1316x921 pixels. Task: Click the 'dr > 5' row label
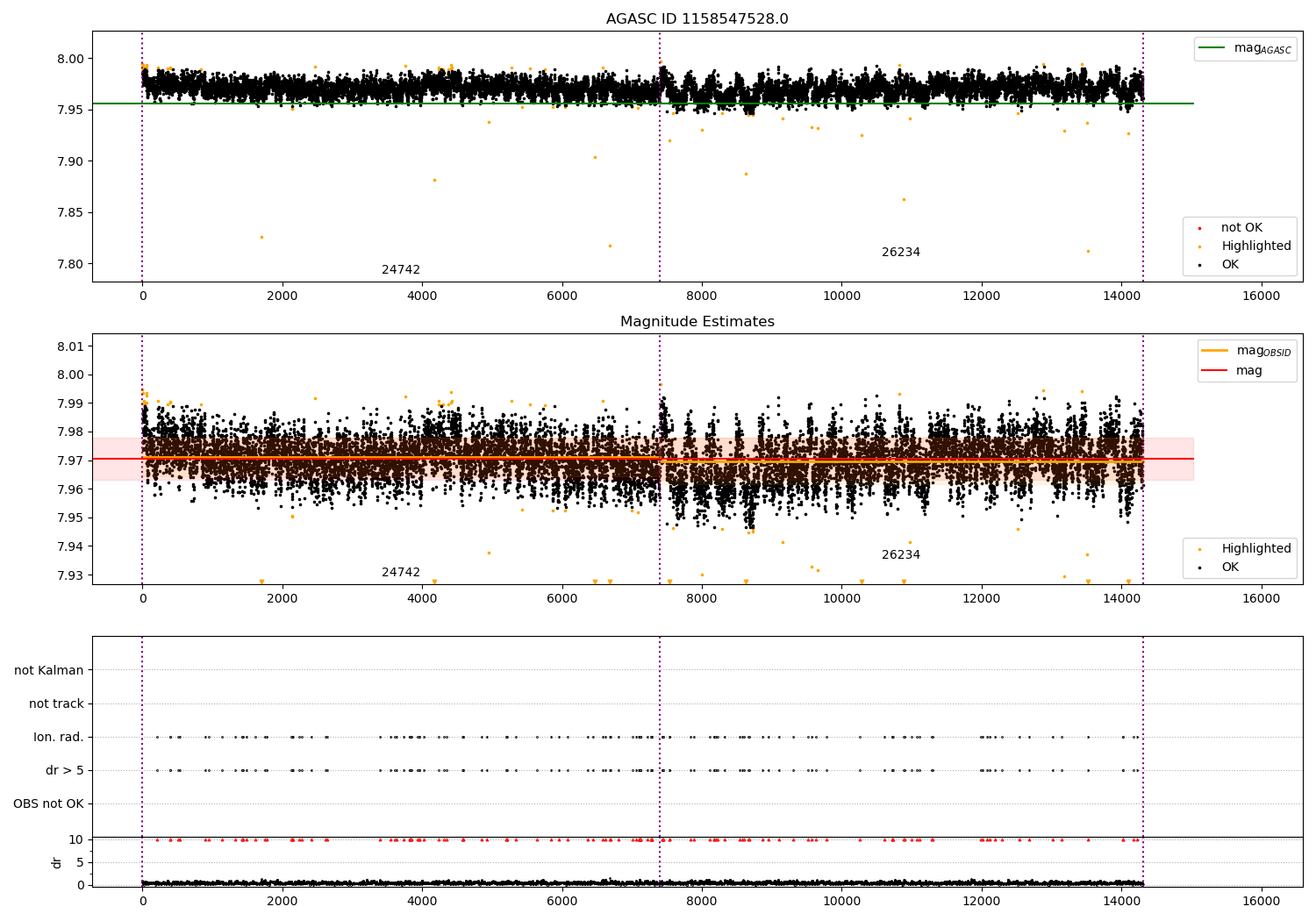[x=65, y=771]
